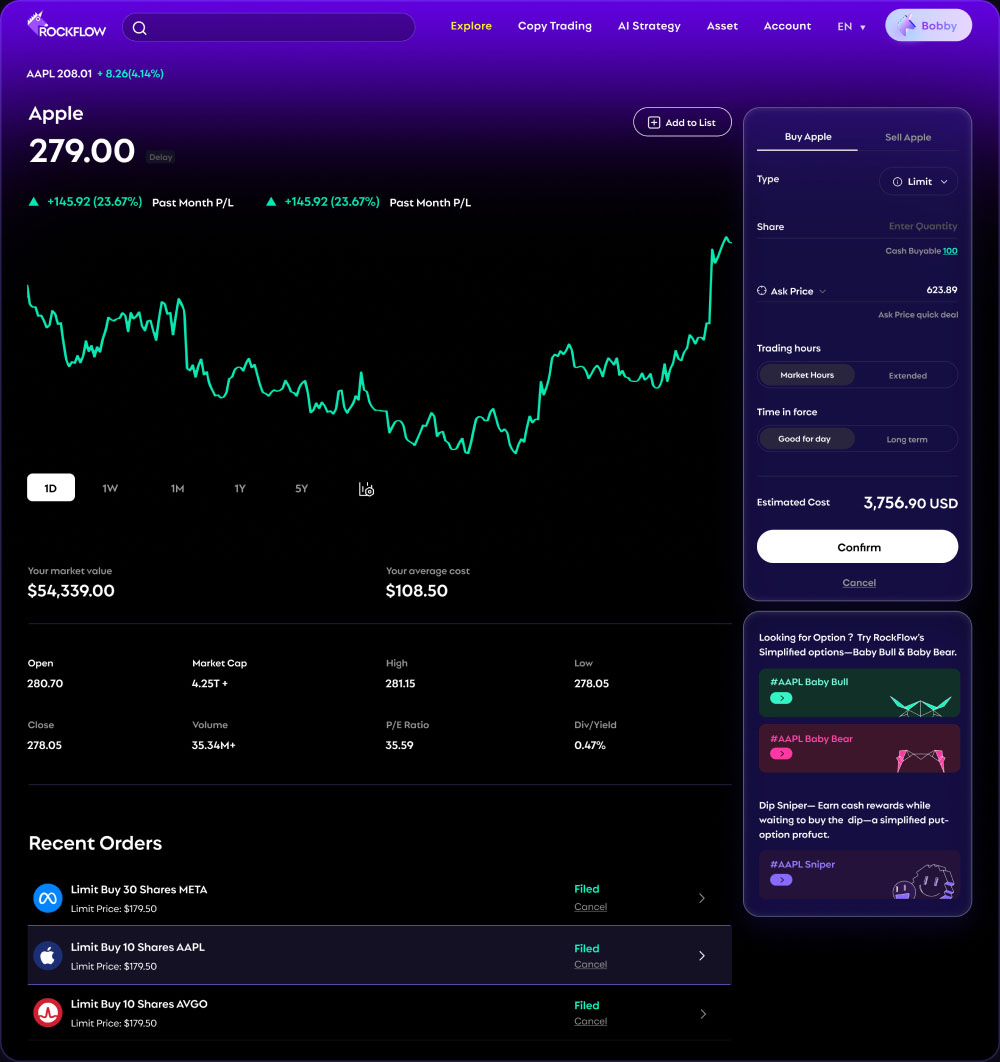Click the META order logo icon
The width and height of the screenshot is (1000, 1062).
48,898
